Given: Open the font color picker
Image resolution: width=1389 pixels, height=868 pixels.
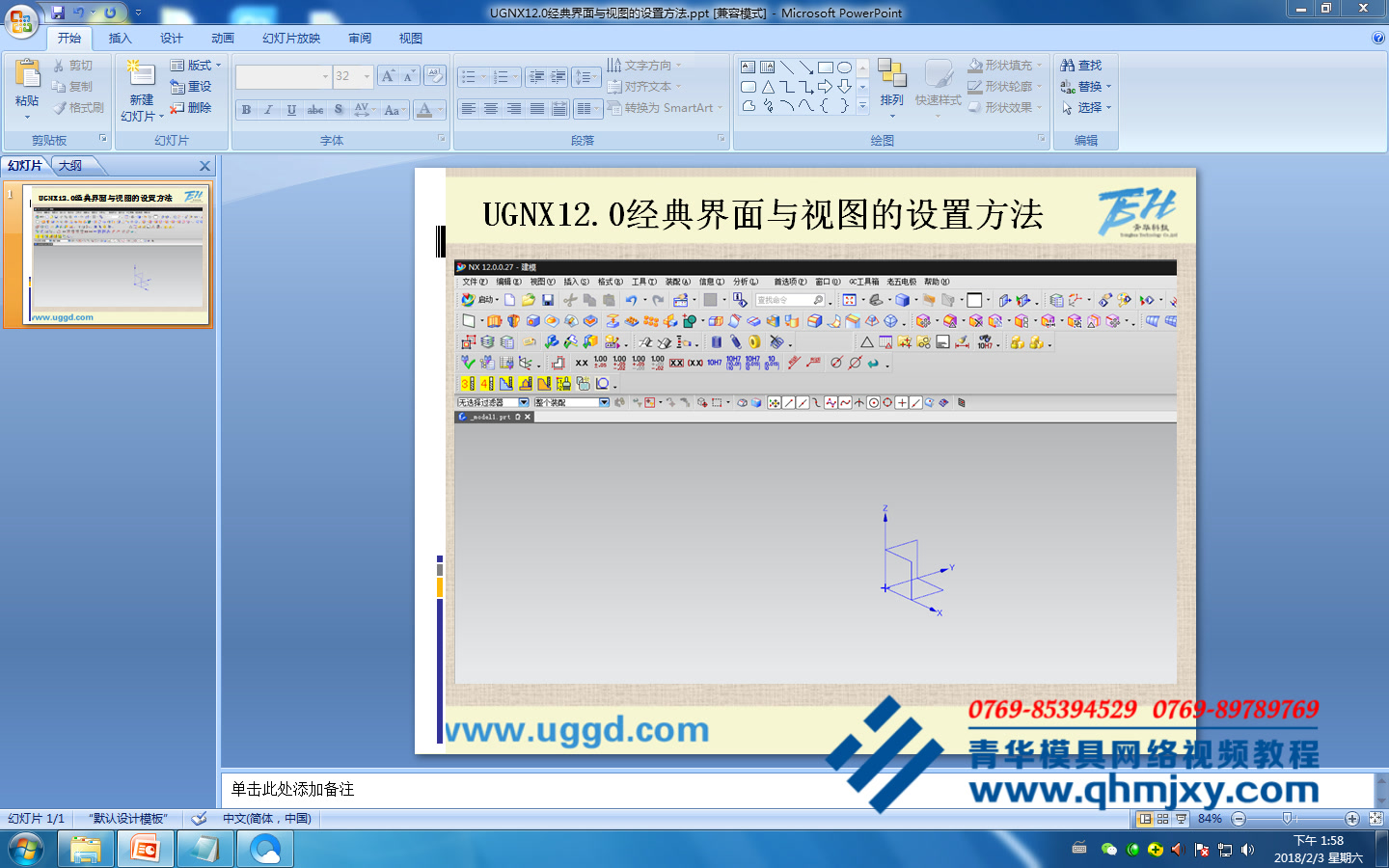Looking at the screenshot, I should (429, 110).
